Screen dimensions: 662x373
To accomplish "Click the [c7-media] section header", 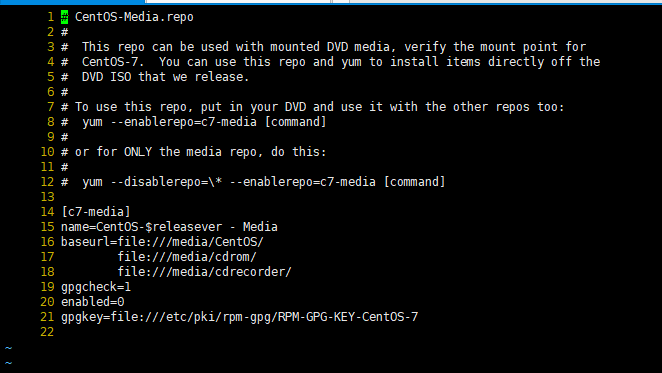I will 96,212.
